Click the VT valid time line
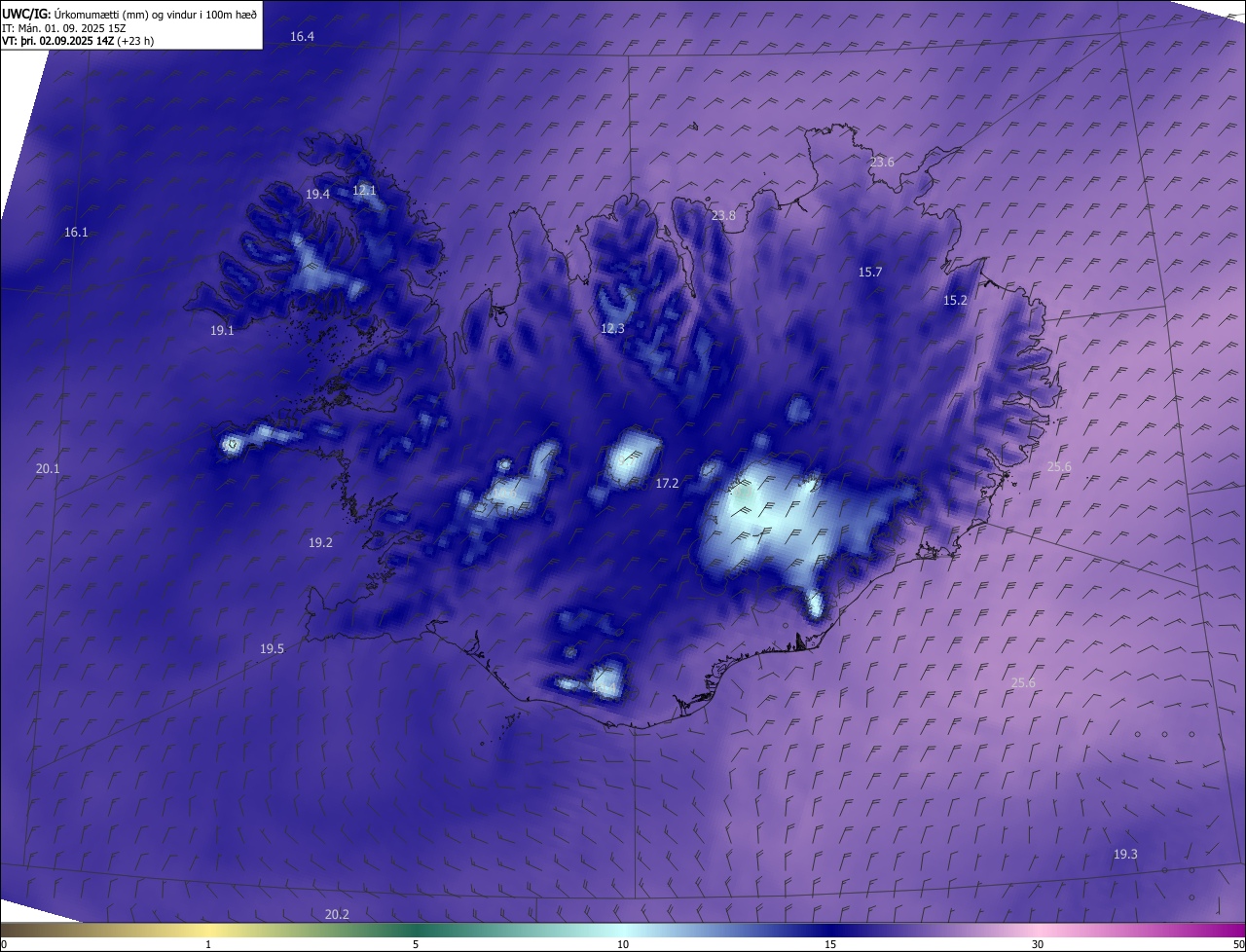The height and width of the screenshot is (952, 1246). pos(77,41)
